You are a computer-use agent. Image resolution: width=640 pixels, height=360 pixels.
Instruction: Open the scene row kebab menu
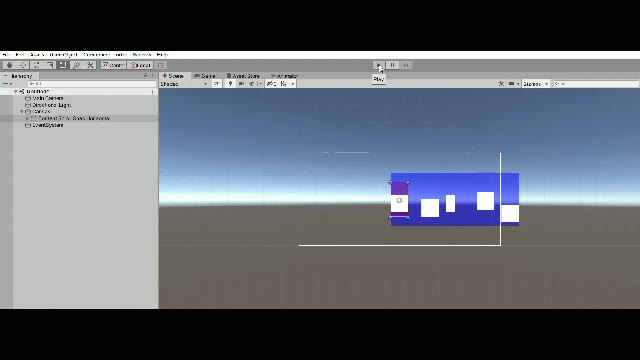pos(153,92)
